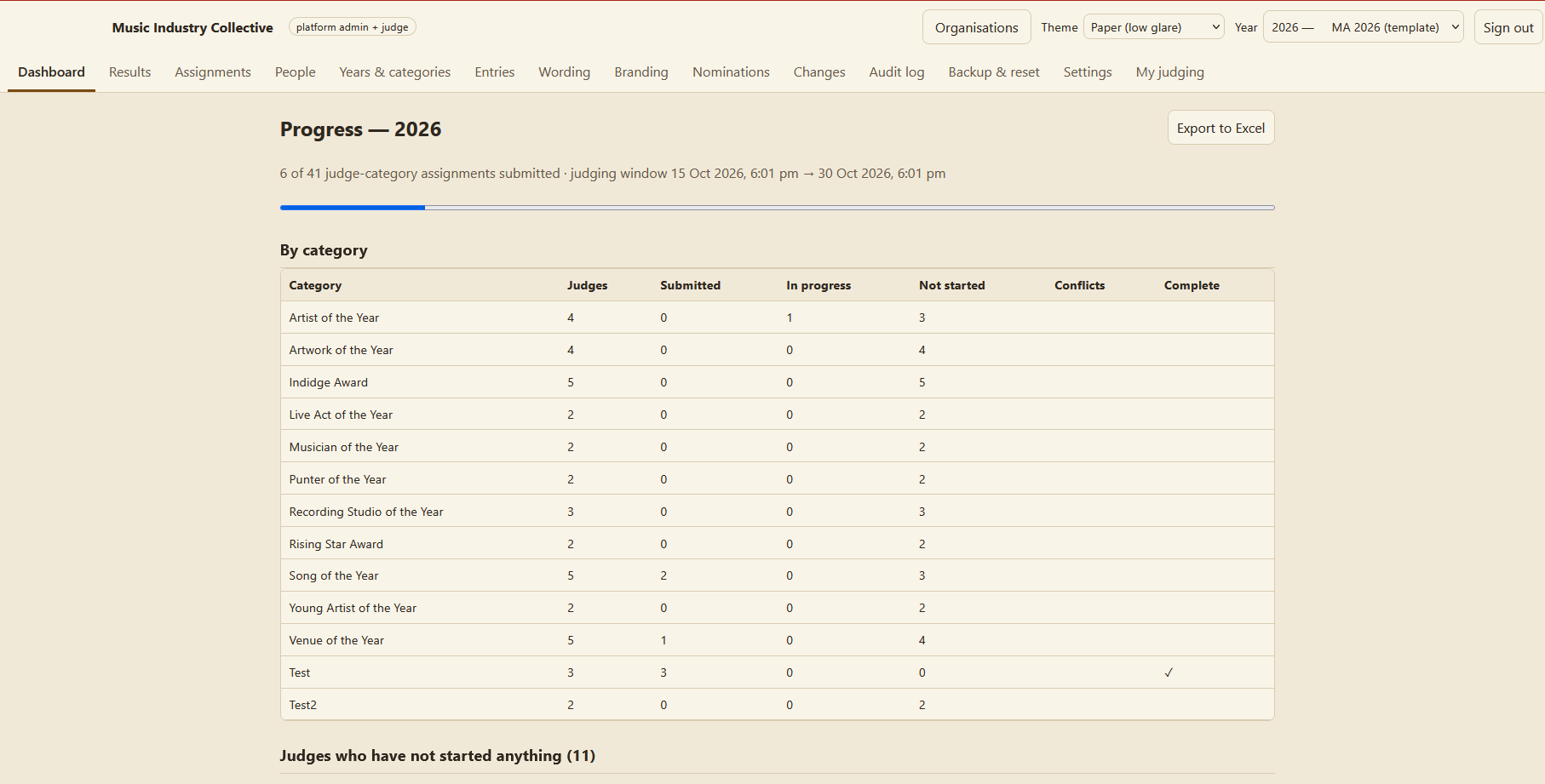Image resolution: width=1545 pixels, height=784 pixels.
Task: Click the Music Industry Collective title
Action: pos(192,27)
